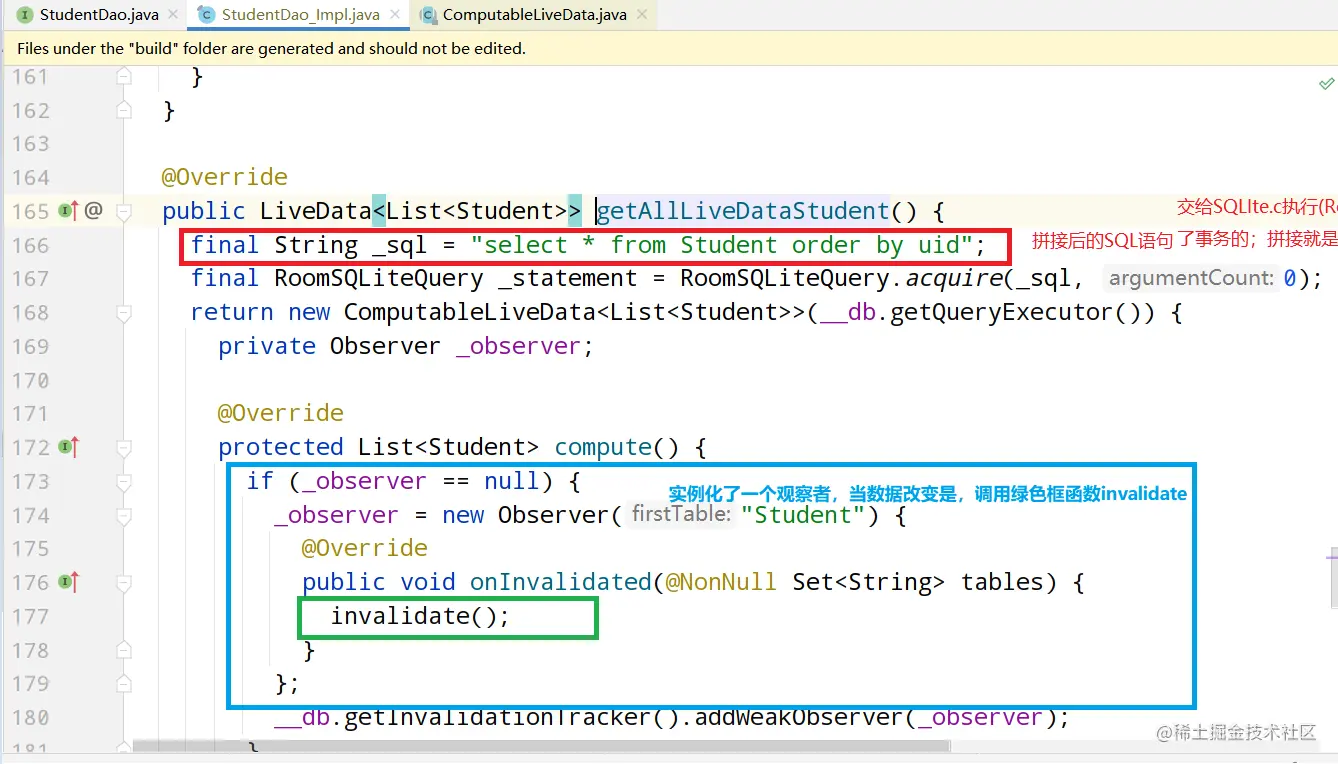Collapse the Observer fold marker on line 174
This screenshot has height=764, width=1338.
coord(123,515)
